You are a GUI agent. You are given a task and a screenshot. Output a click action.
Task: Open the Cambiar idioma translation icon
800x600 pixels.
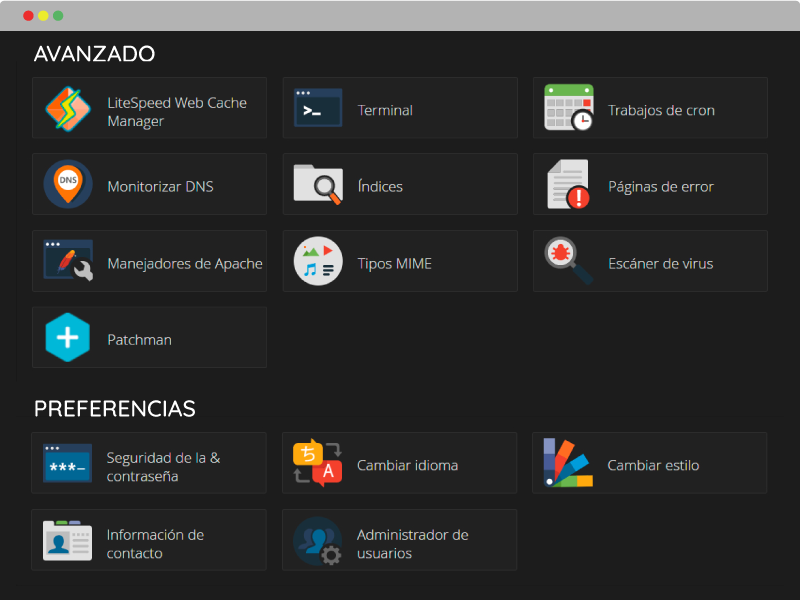point(317,463)
